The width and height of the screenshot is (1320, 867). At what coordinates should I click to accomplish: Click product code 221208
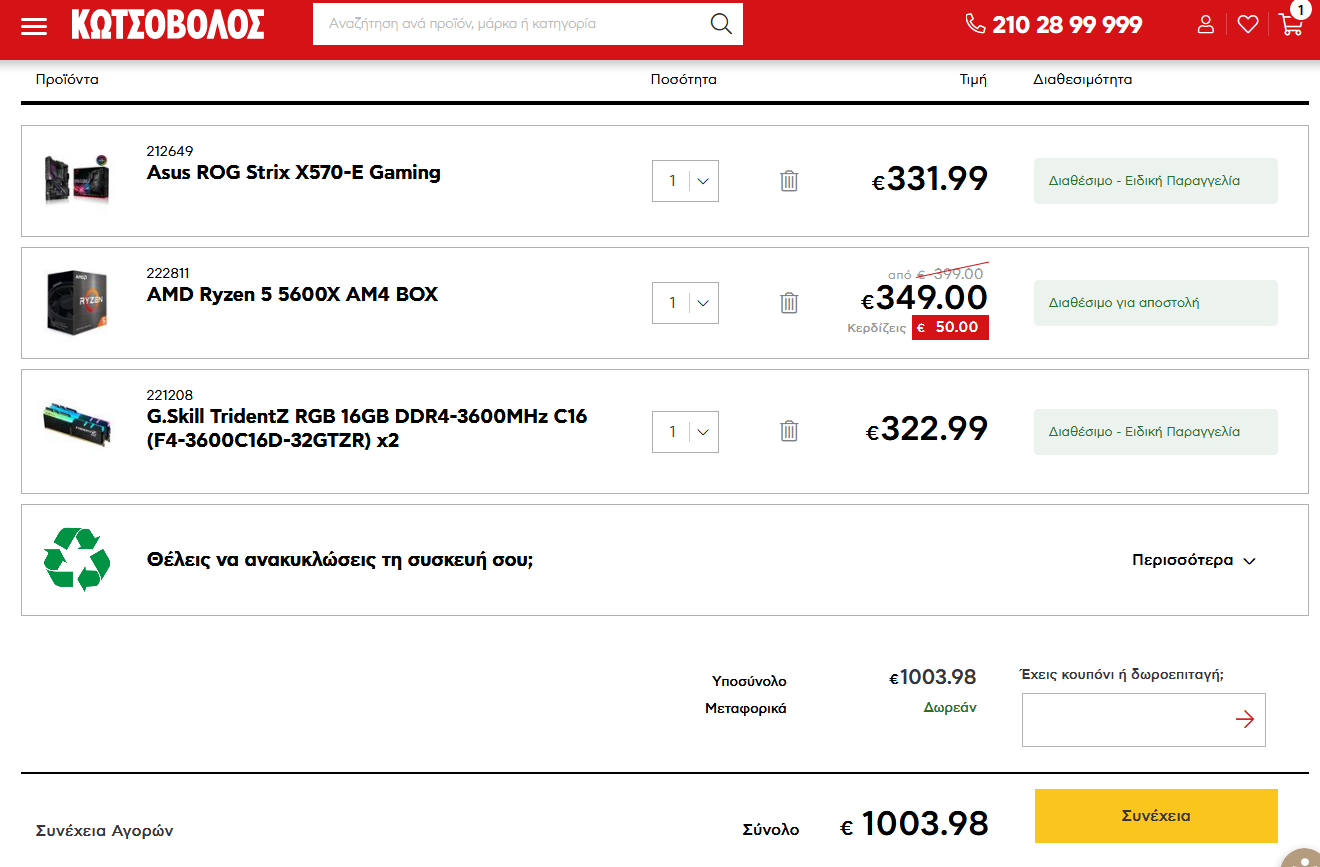tap(170, 395)
